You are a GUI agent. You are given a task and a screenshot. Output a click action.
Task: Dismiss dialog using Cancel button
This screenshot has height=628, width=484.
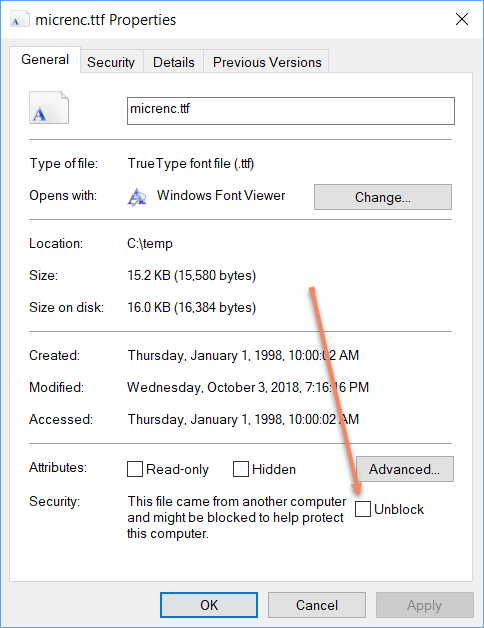317,605
